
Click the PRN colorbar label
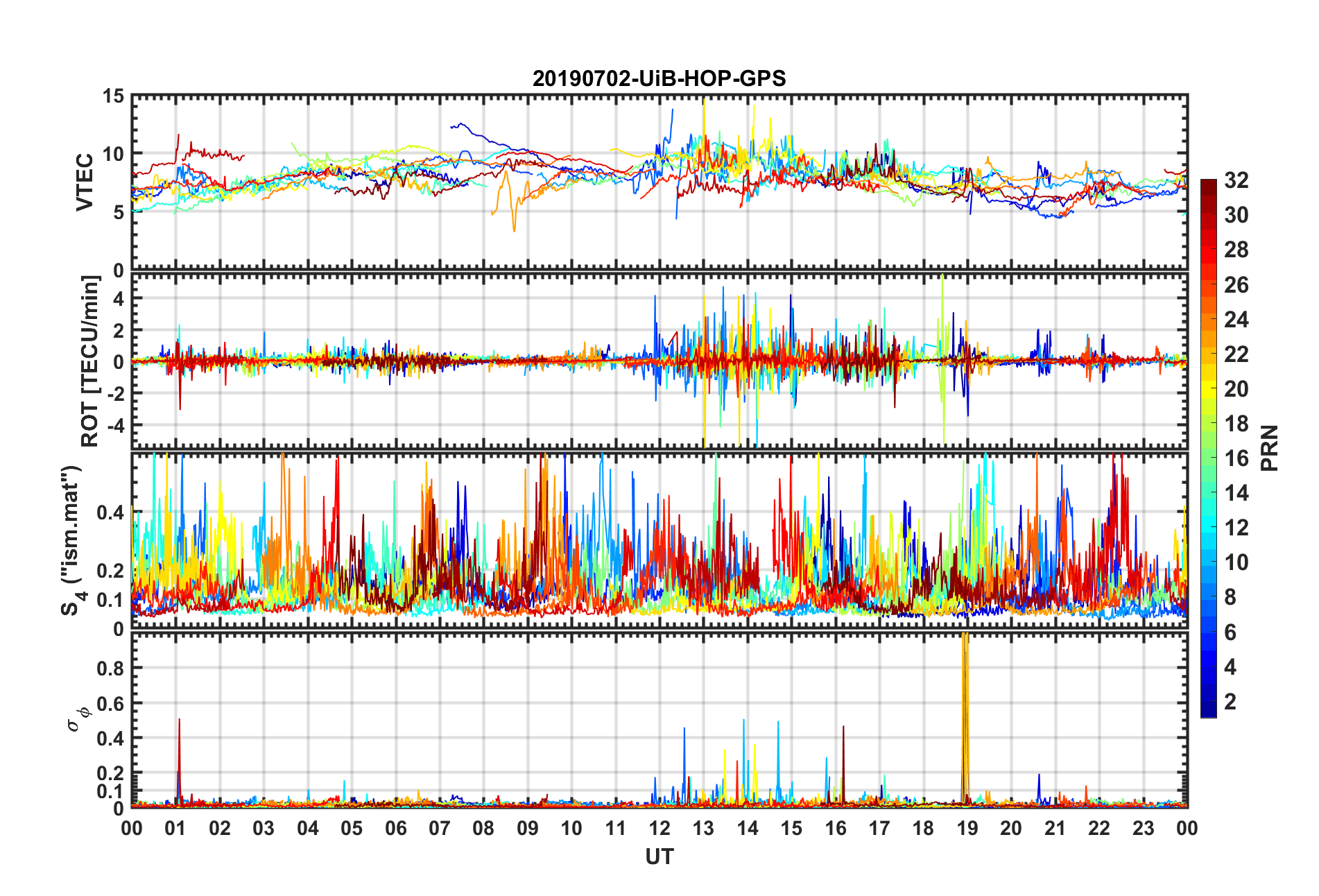(x=1269, y=448)
